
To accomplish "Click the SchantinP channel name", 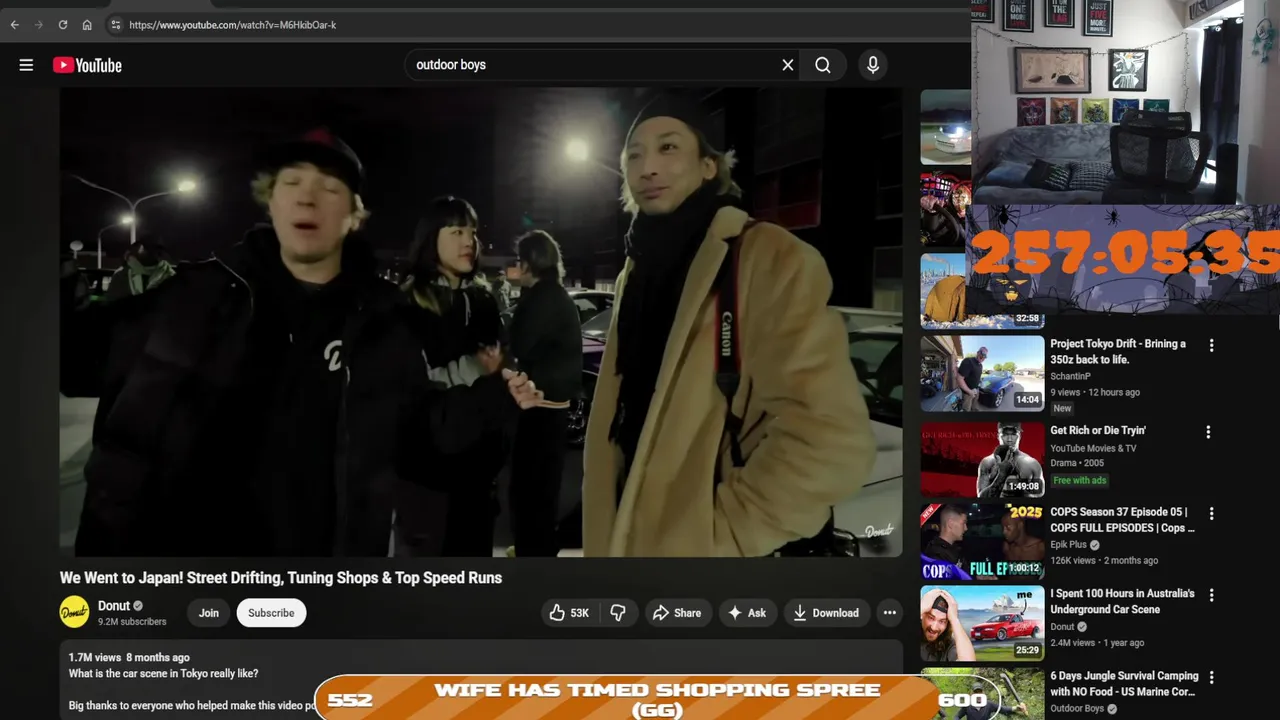I will pos(1070,377).
